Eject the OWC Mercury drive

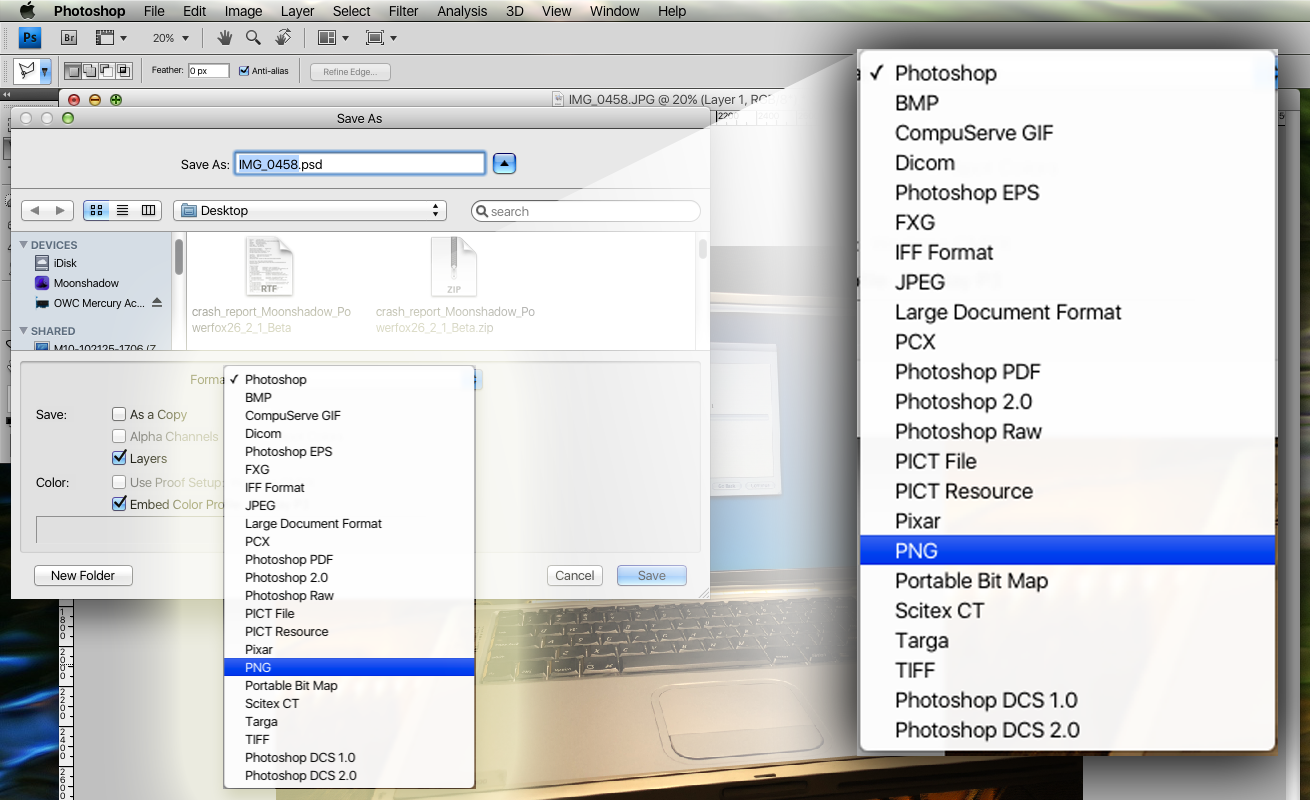pos(157,303)
